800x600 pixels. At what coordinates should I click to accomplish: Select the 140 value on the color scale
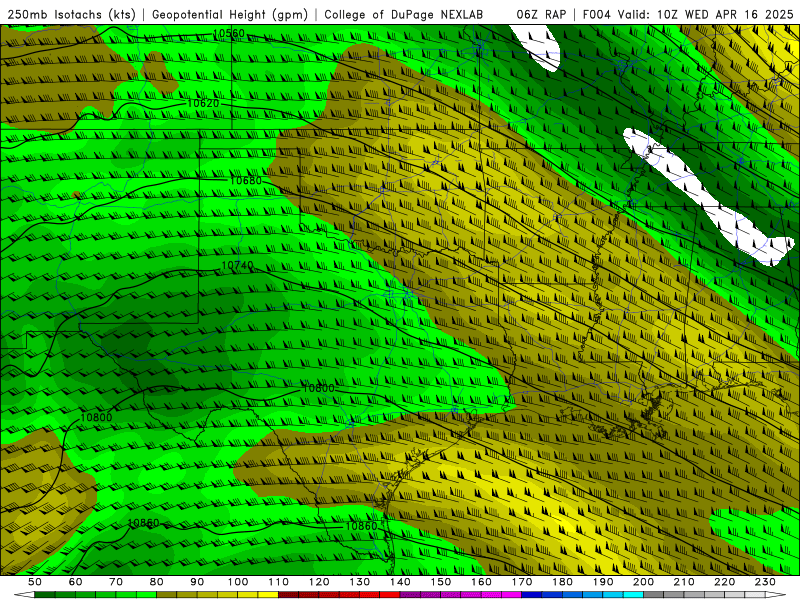[400, 582]
